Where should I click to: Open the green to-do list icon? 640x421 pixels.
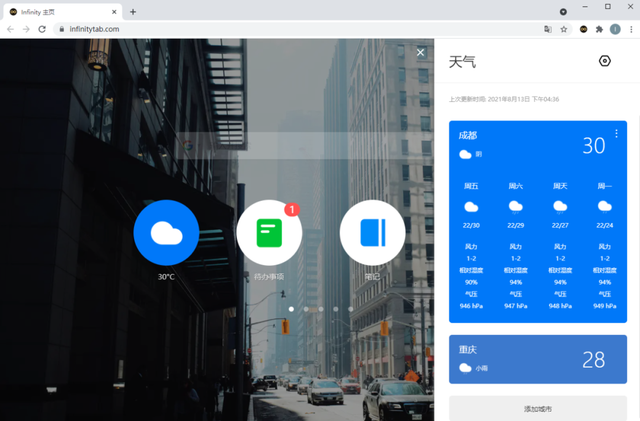point(269,233)
